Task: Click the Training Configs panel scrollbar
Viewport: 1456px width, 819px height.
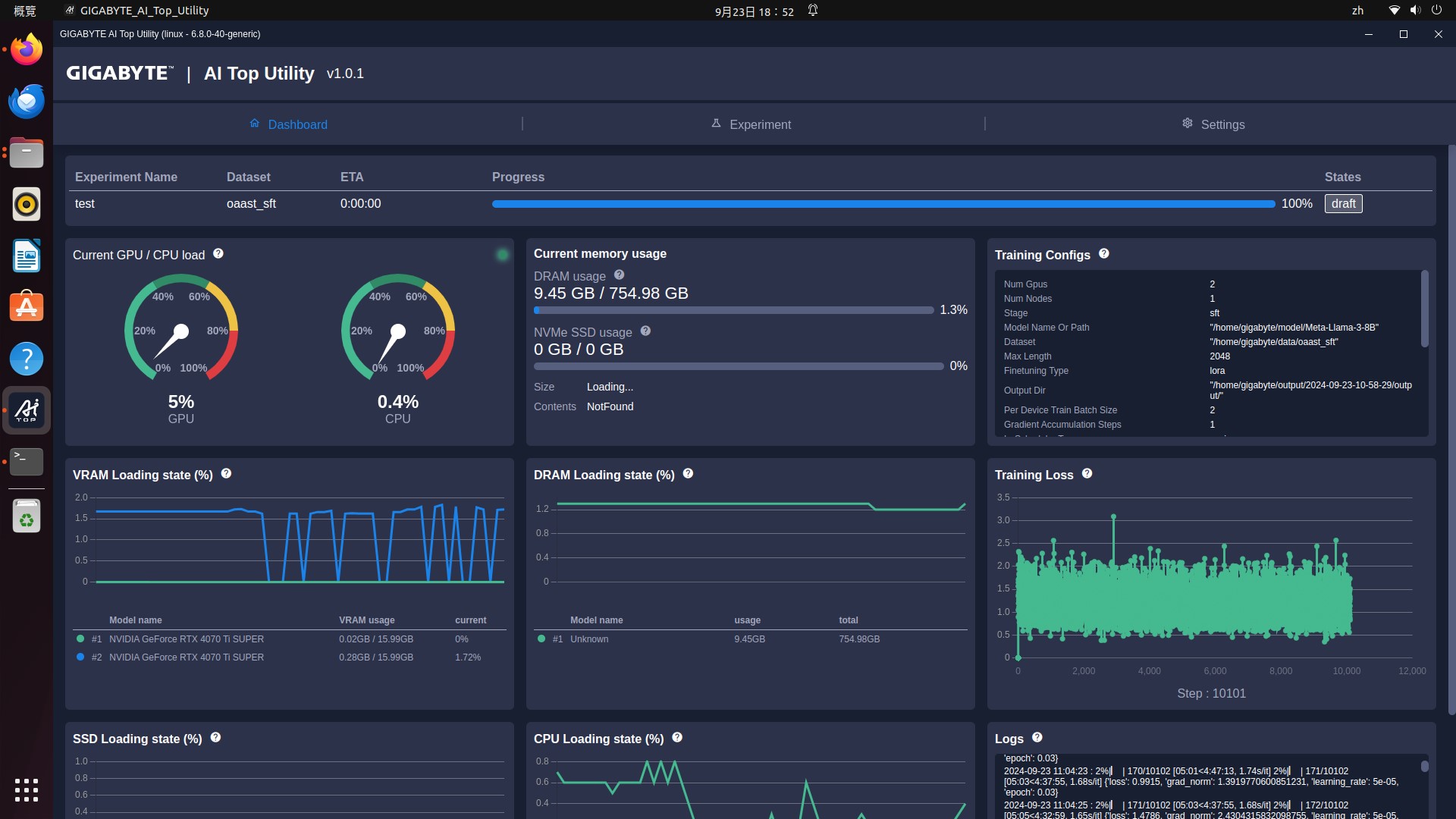Action: coord(1424,309)
